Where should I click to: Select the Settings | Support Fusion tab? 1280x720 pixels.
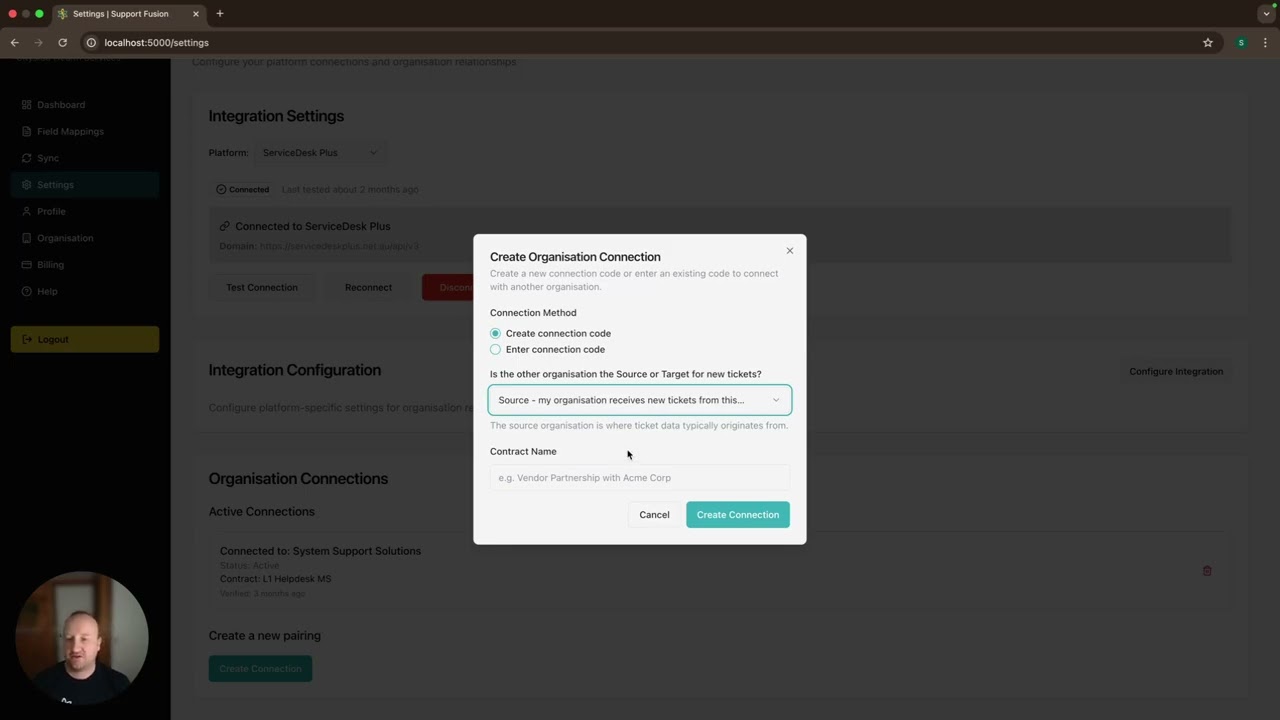click(x=128, y=14)
